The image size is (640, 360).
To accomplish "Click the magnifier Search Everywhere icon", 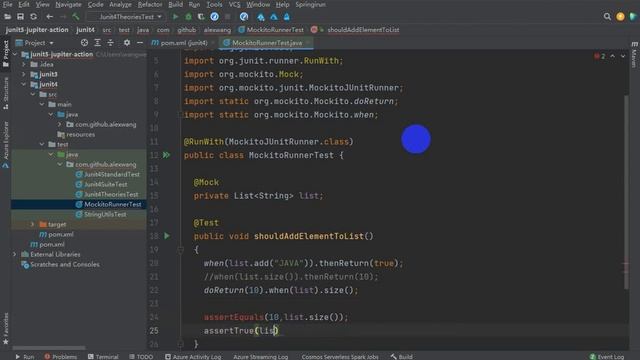I will 607,17.
